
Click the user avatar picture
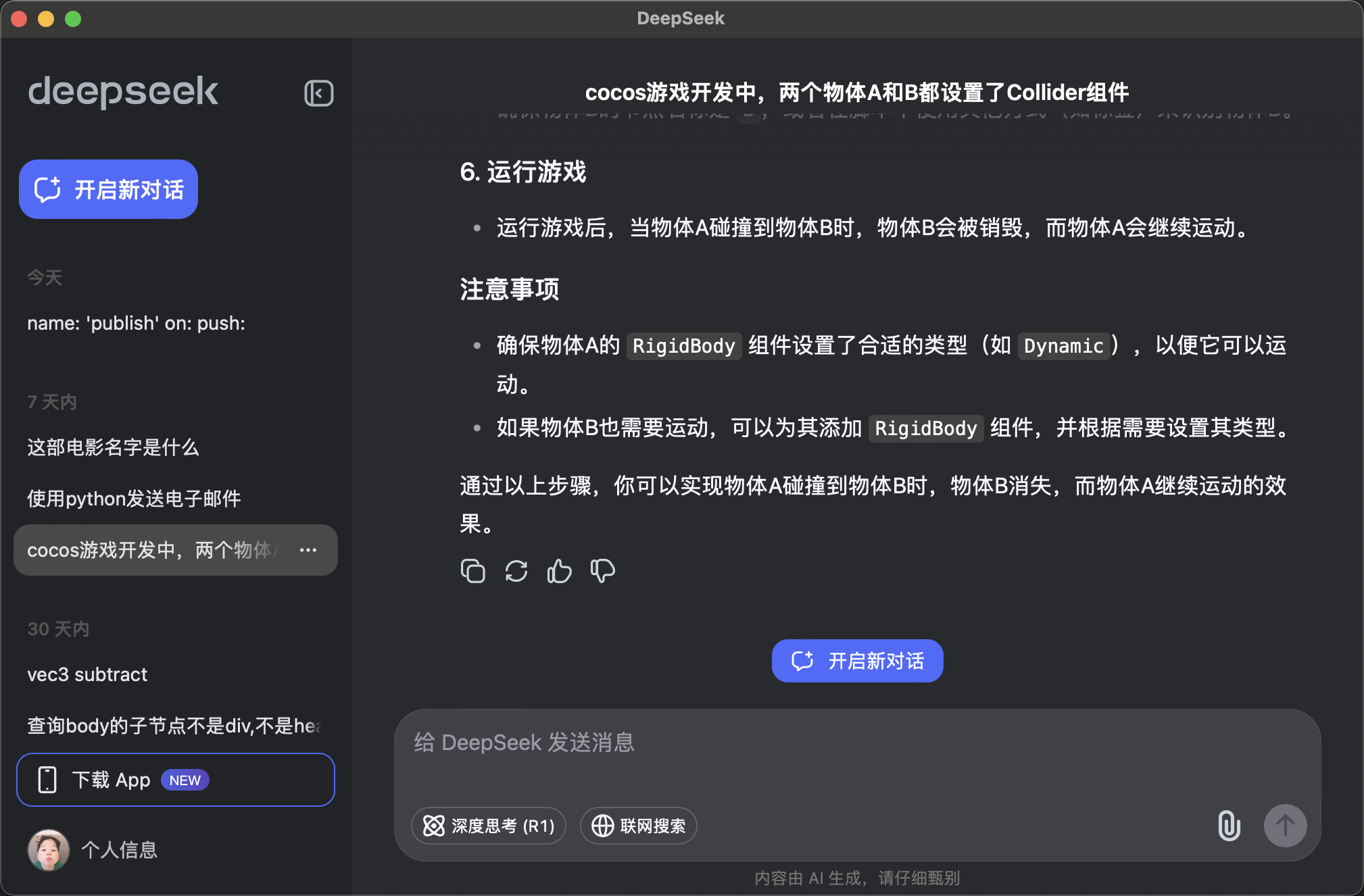click(48, 849)
